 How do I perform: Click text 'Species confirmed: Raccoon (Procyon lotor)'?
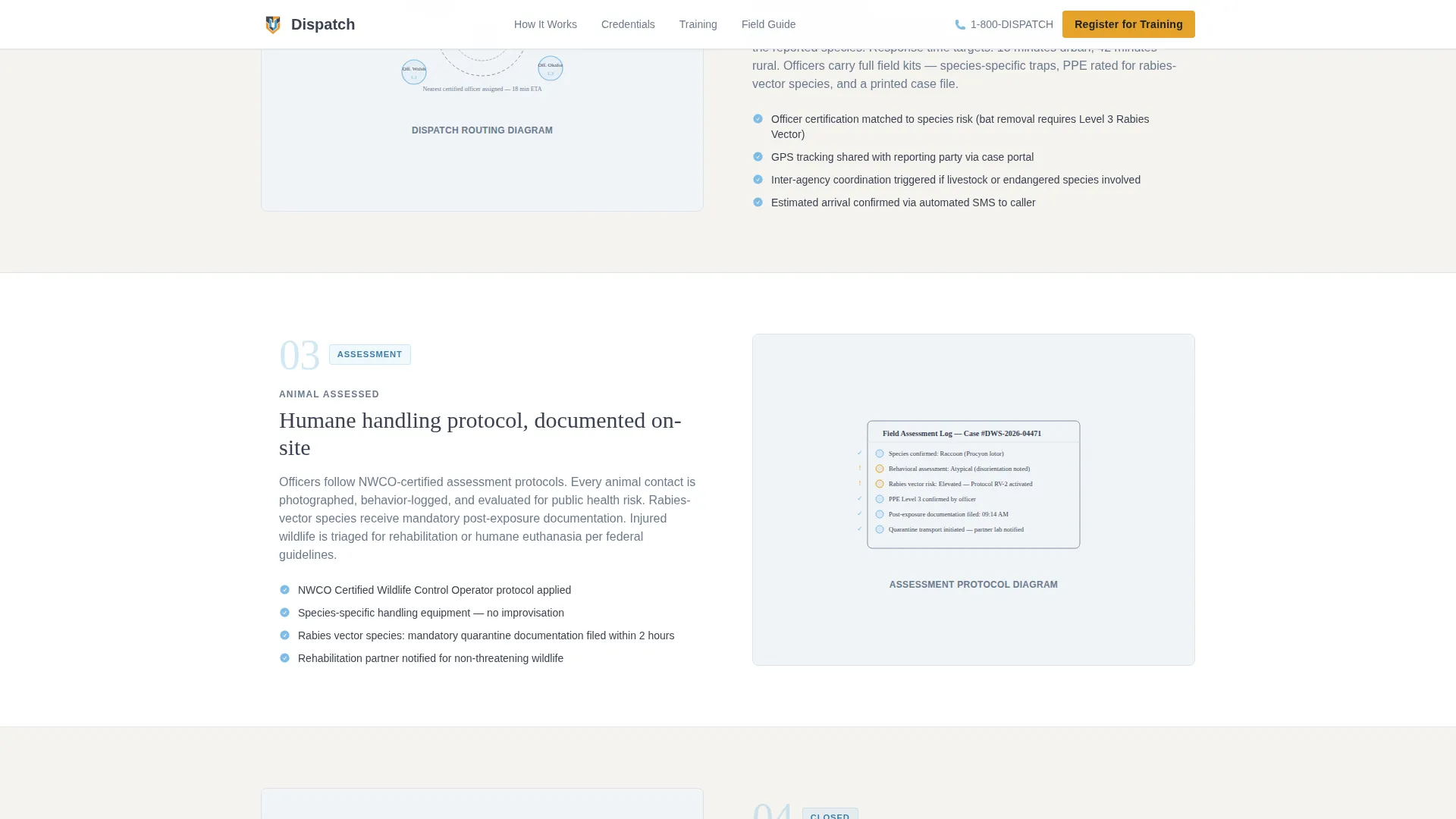pos(946,453)
